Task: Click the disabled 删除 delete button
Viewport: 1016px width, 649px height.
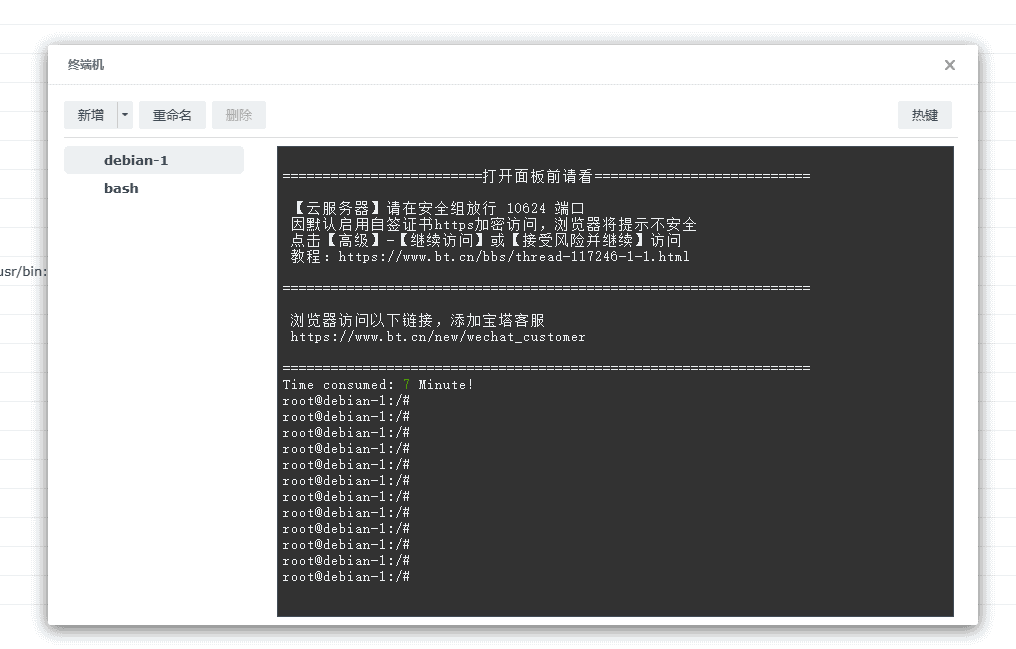Action: click(x=238, y=114)
